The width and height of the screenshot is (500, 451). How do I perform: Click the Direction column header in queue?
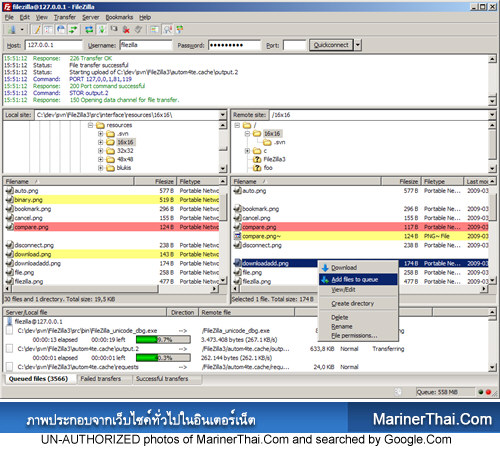[x=182, y=313]
